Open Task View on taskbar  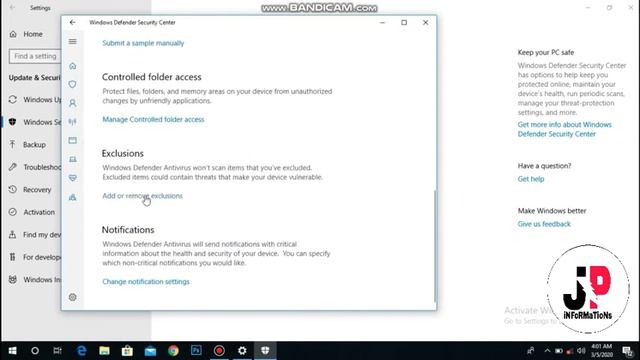58,351
